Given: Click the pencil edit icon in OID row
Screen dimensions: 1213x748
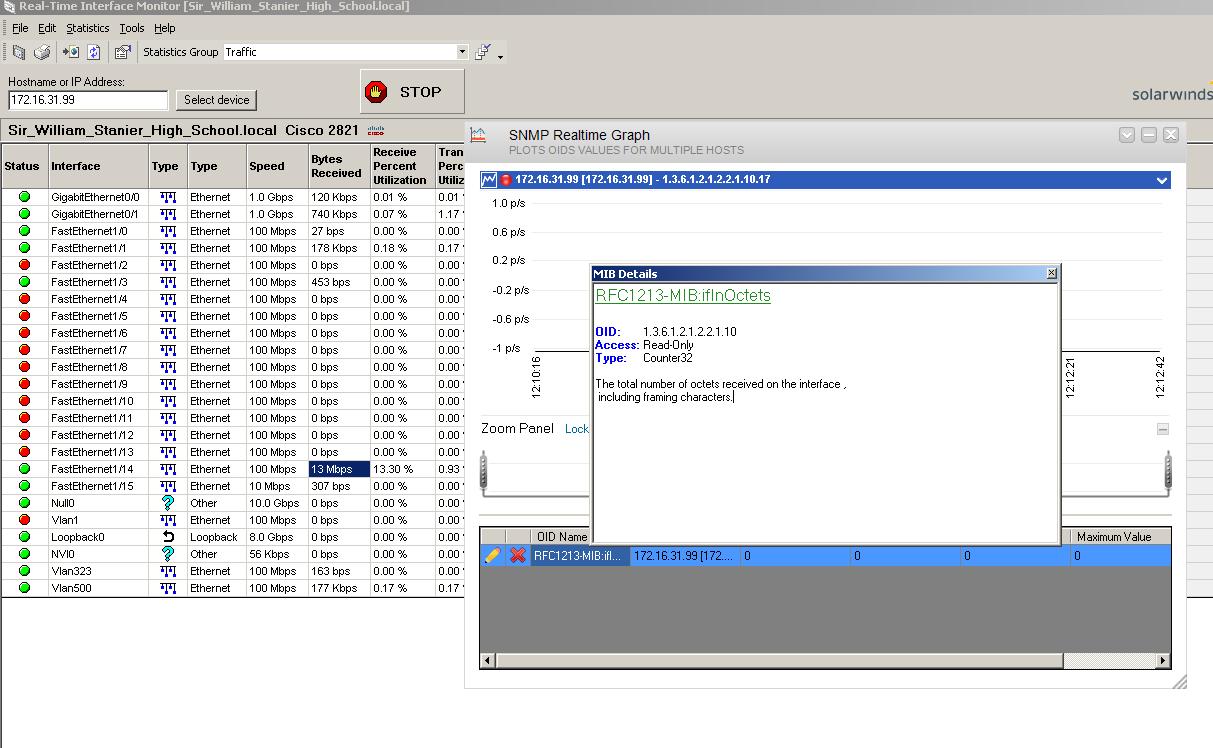Looking at the screenshot, I should coord(492,556).
